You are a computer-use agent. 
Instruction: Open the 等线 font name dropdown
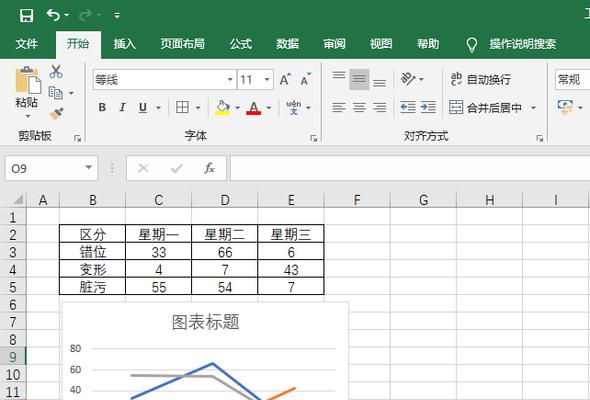tap(230, 79)
